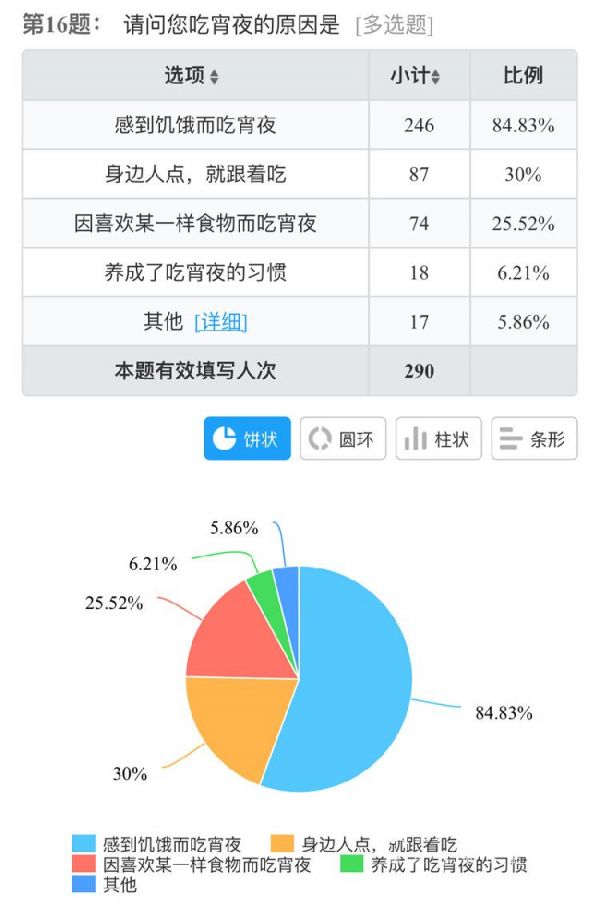Click the pie icon in 饼状 button
The image size is (600, 912).
(224, 439)
